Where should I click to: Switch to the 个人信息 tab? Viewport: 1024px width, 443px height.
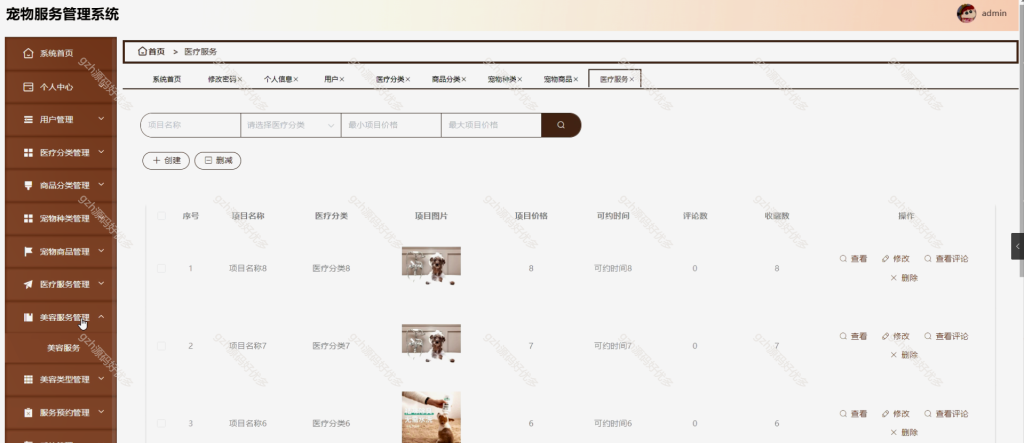[278, 79]
